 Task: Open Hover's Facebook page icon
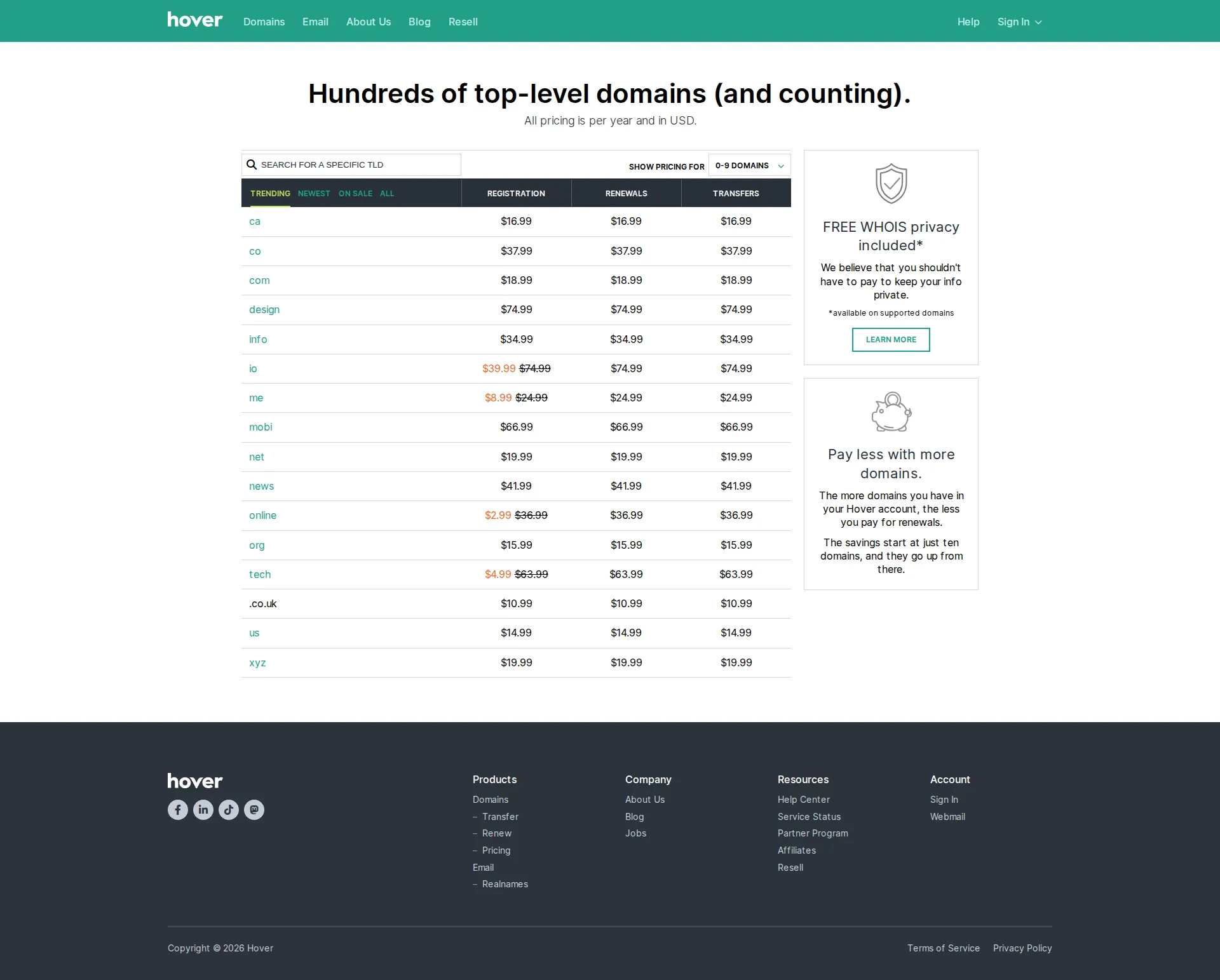pos(178,810)
